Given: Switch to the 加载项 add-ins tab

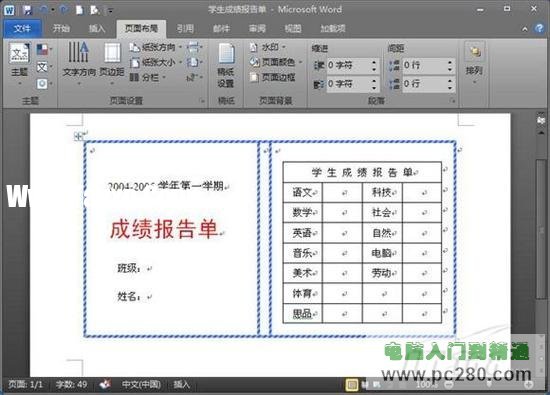Looking at the screenshot, I should [x=333, y=28].
